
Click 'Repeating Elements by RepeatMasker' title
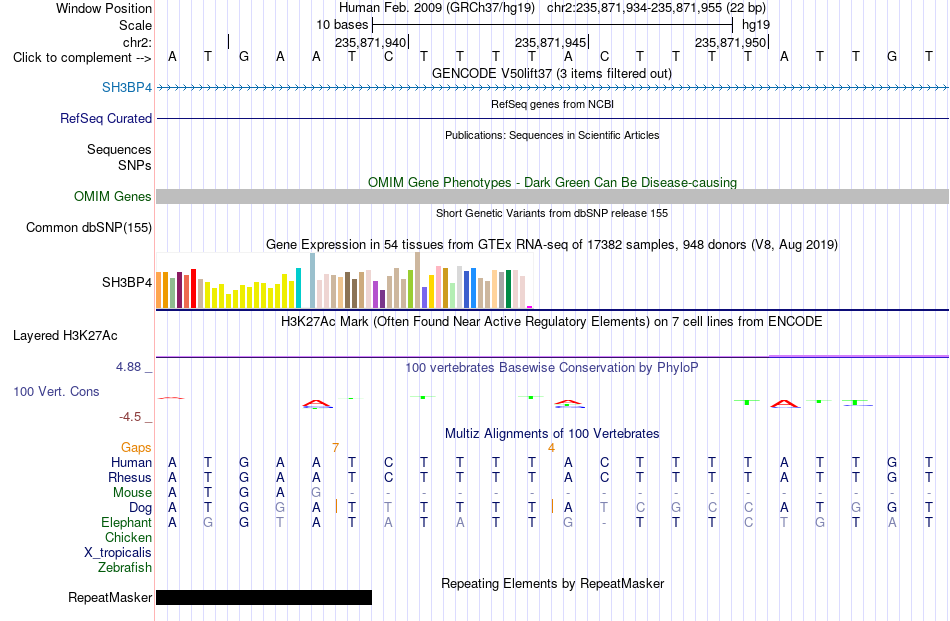(x=552, y=583)
